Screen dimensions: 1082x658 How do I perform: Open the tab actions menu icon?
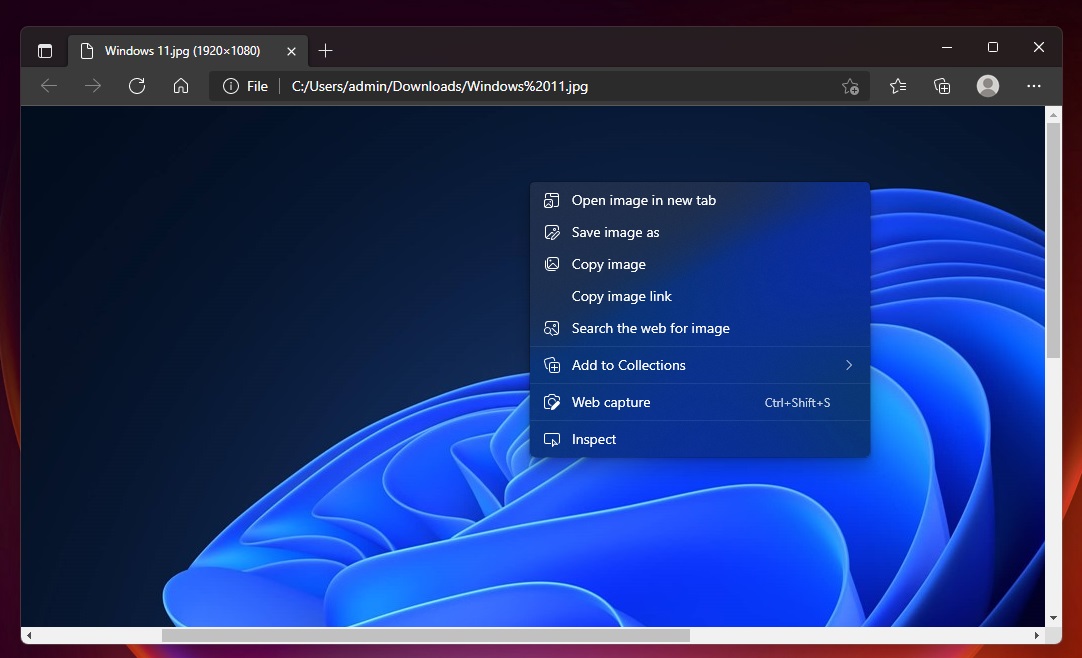45,50
